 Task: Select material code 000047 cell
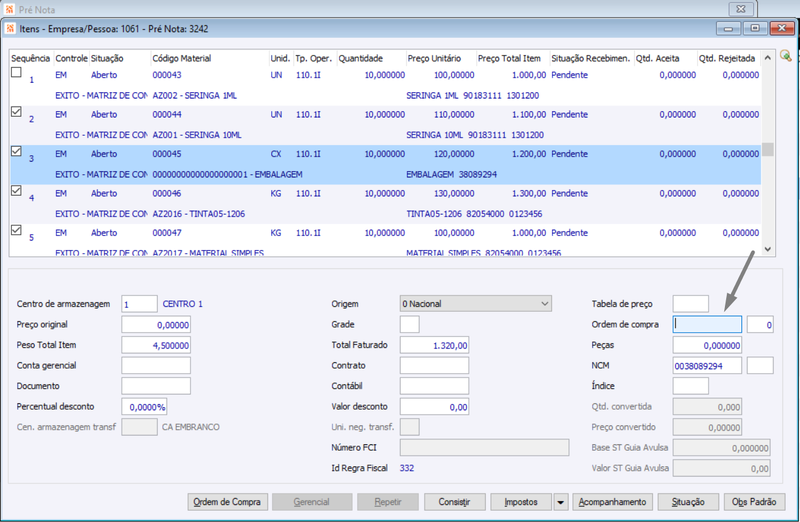pos(167,233)
